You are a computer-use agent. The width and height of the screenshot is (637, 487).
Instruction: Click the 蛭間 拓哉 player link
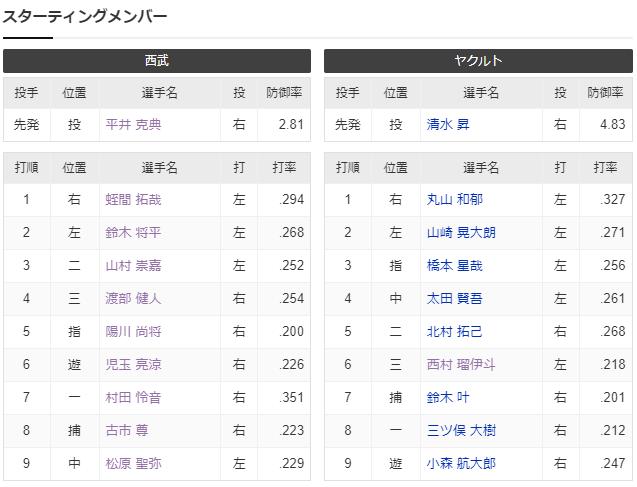(133, 200)
